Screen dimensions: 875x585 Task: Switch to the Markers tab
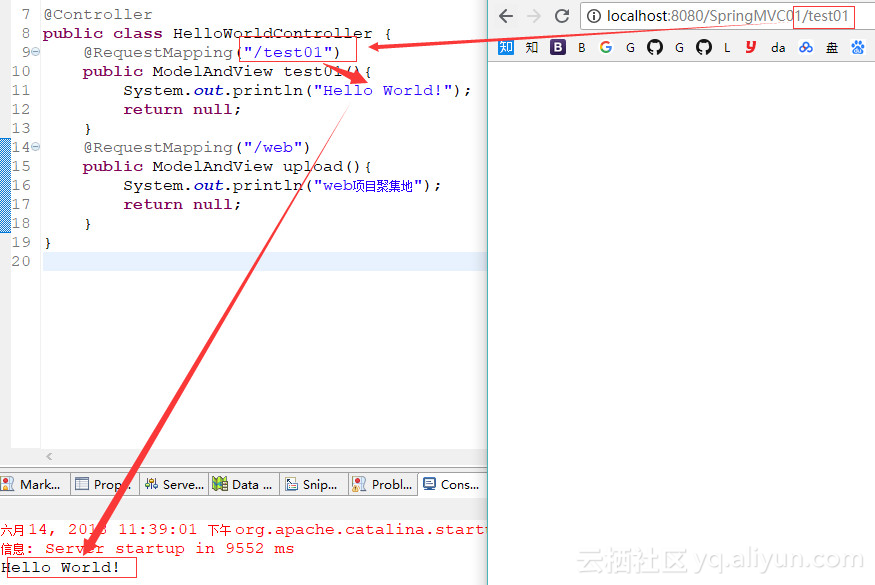[35, 484]
